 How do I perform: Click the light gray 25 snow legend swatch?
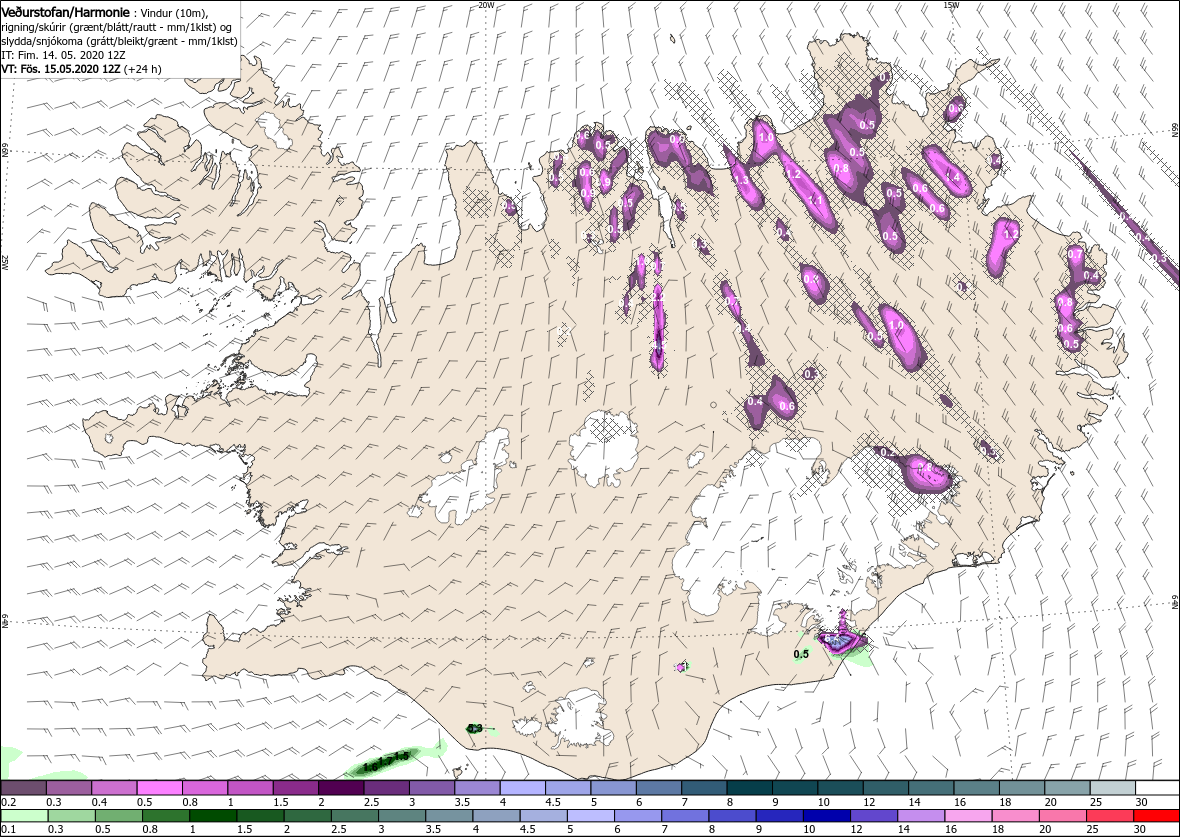coord(1112,787)
